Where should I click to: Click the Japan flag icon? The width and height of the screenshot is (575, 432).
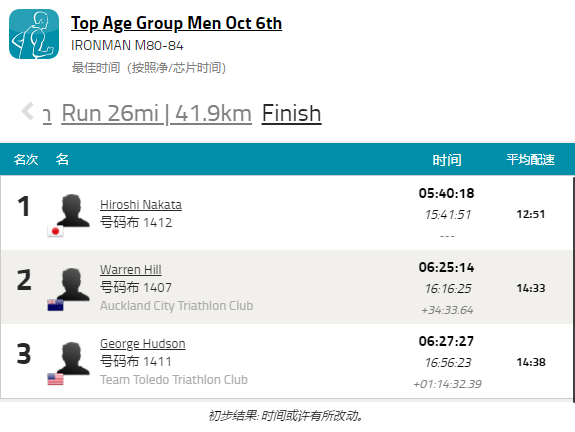click(55, 231)
